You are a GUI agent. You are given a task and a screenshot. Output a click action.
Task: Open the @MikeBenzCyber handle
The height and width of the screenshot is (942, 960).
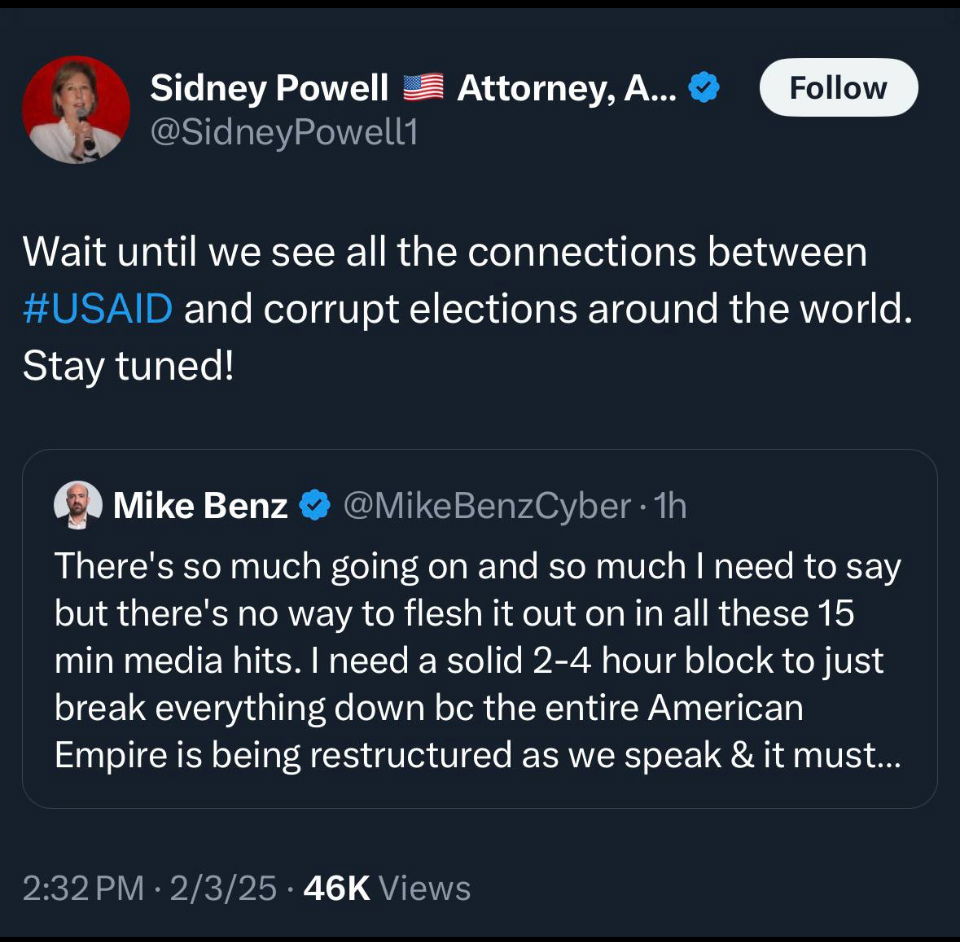[x=486, y=506]
